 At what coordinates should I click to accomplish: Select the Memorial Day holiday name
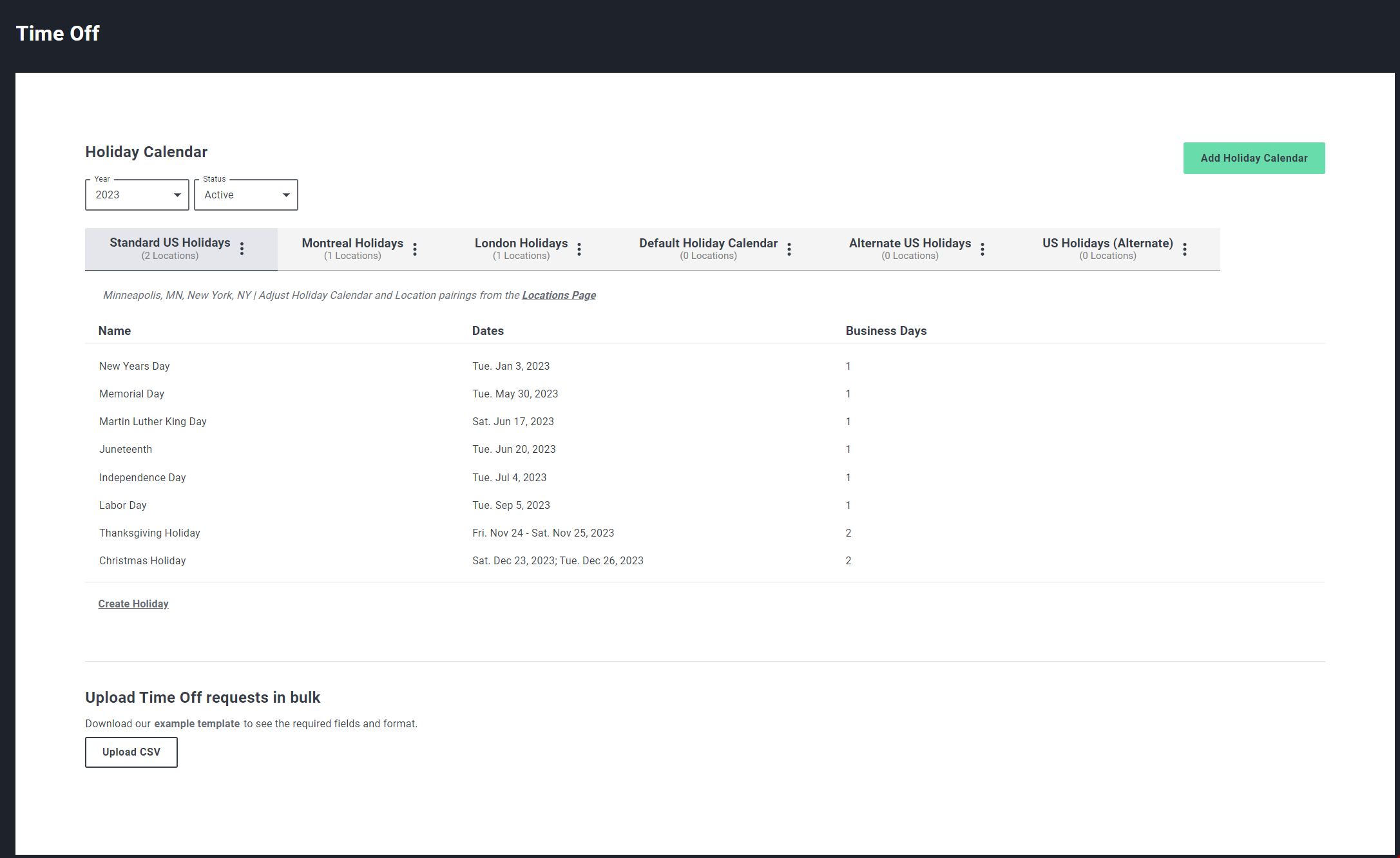pos(131,394)
